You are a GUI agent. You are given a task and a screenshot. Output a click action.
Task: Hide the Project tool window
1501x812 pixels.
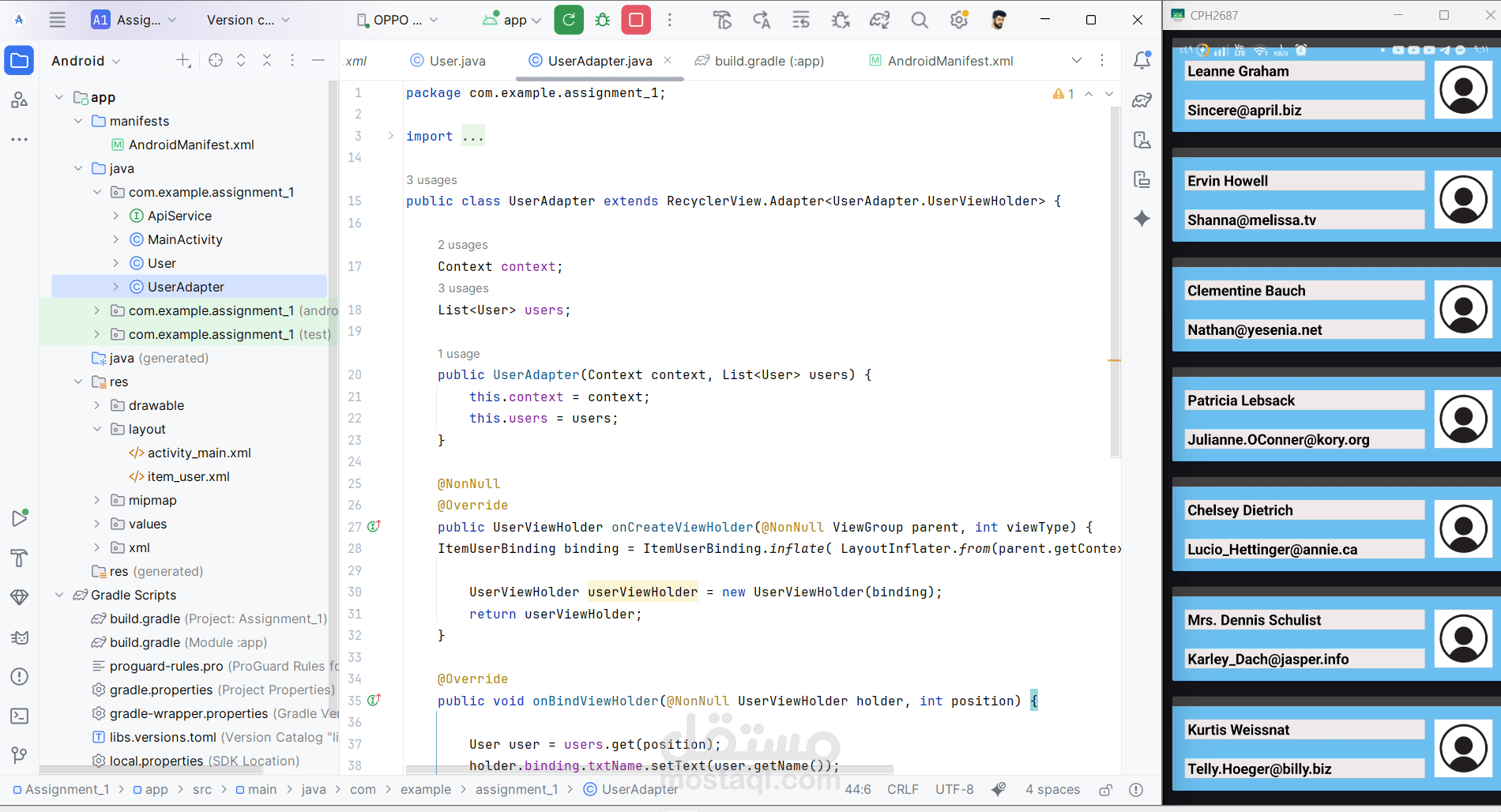pos(318,61)
